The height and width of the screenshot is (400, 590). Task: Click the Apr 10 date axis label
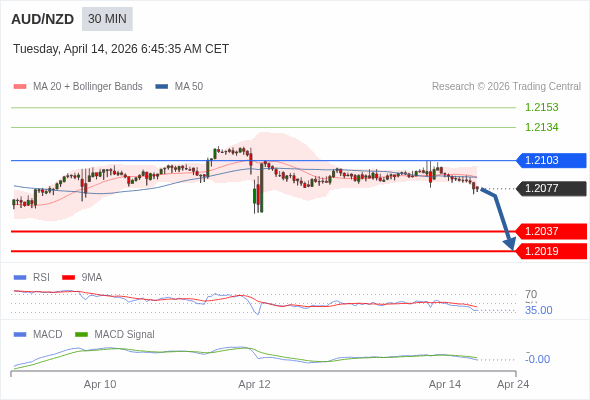100,384
